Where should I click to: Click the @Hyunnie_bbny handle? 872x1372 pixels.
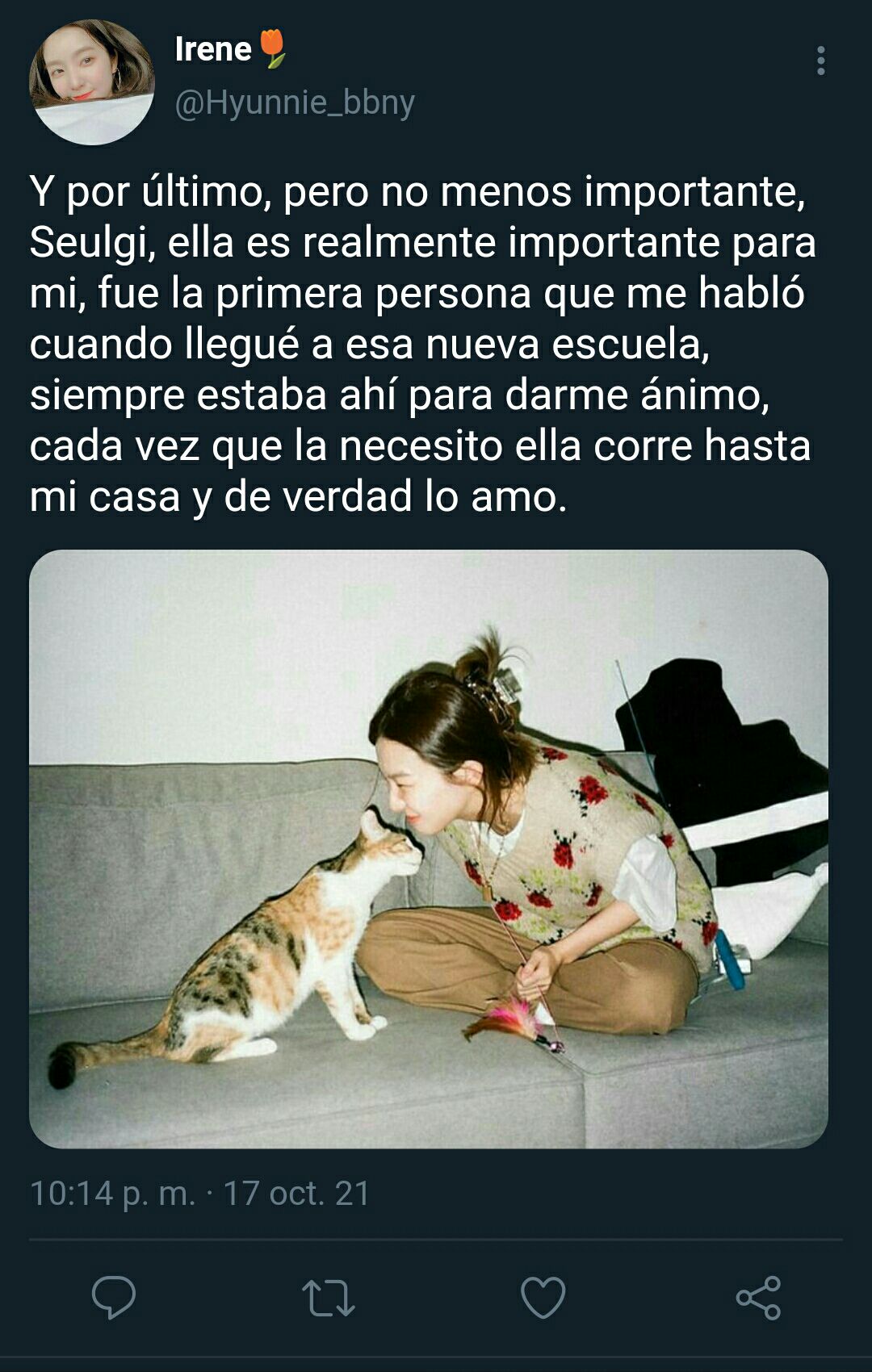click(x=295, y=102)
